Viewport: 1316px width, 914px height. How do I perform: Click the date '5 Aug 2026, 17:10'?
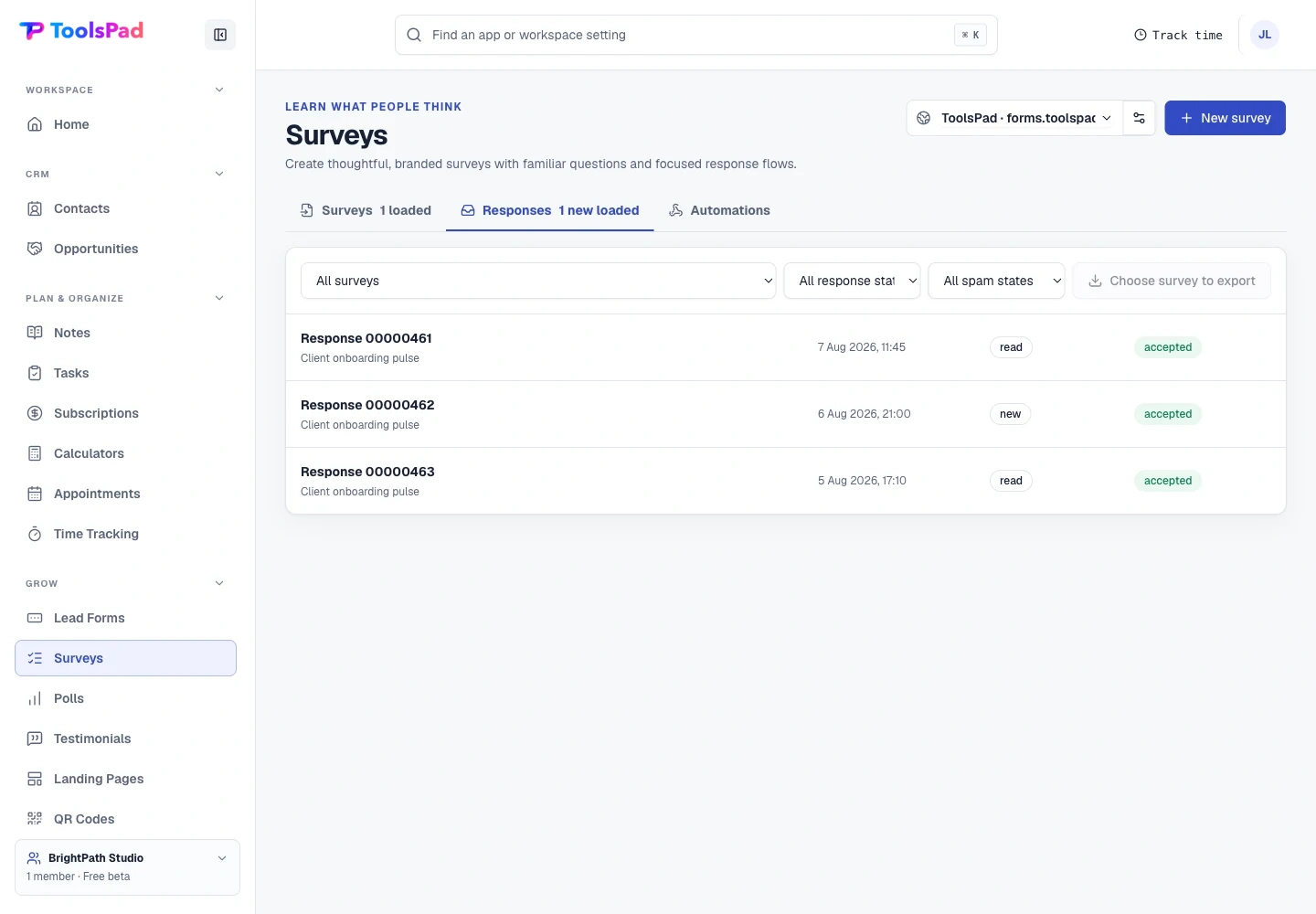click(862, 481)
